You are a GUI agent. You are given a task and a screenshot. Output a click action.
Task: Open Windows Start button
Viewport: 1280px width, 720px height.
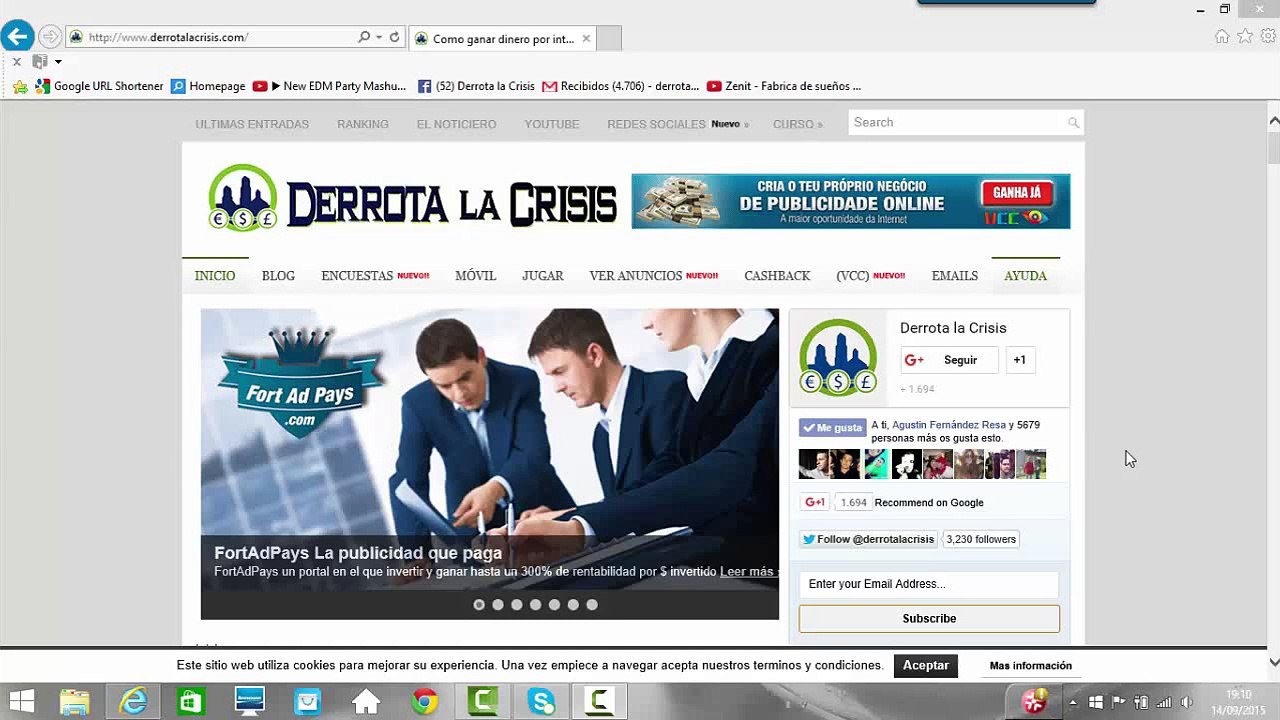click(20, 702)
